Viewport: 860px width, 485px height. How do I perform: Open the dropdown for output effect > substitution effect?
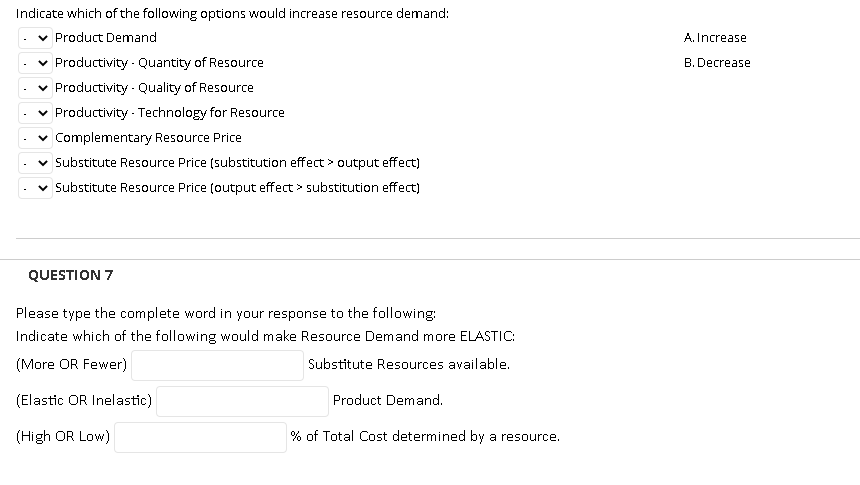point(35,188)
